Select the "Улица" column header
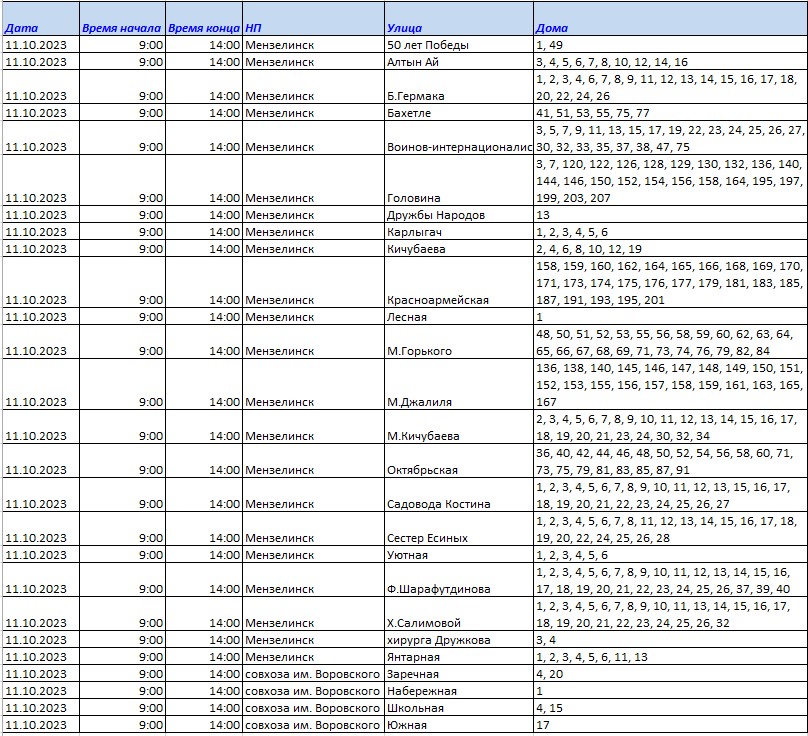Image resolution: width=808 pixels, height=736 pixels. pos(457,28)
